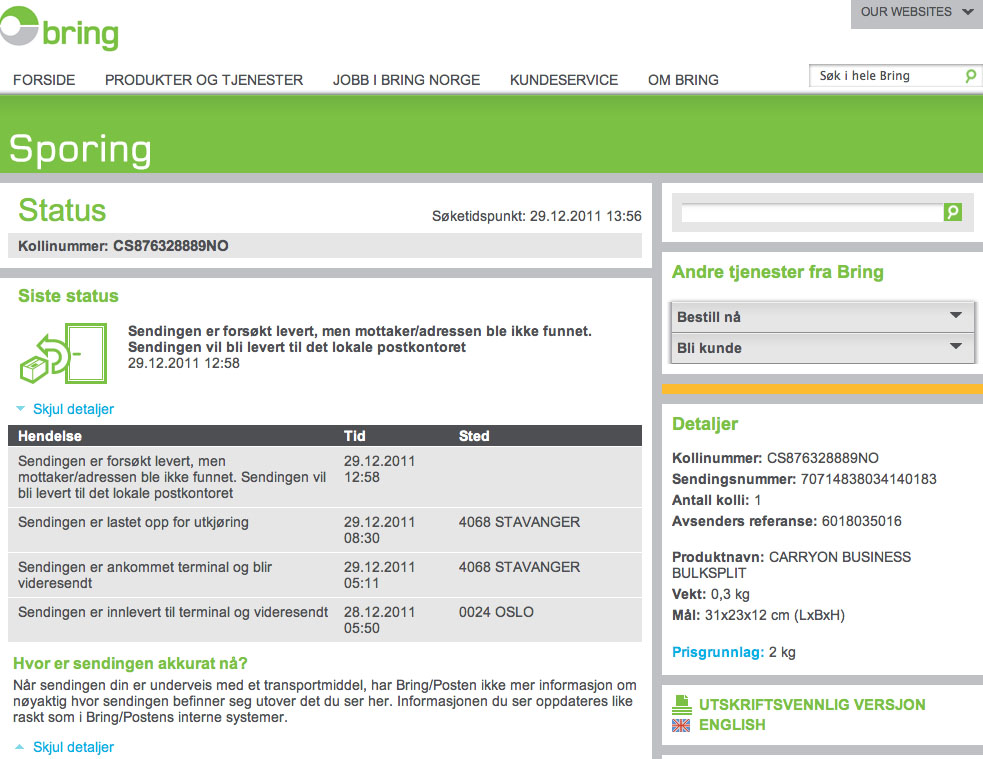
Task: Open PRODUKTER OG TJENESTER menu
Action: click(204, 80)
